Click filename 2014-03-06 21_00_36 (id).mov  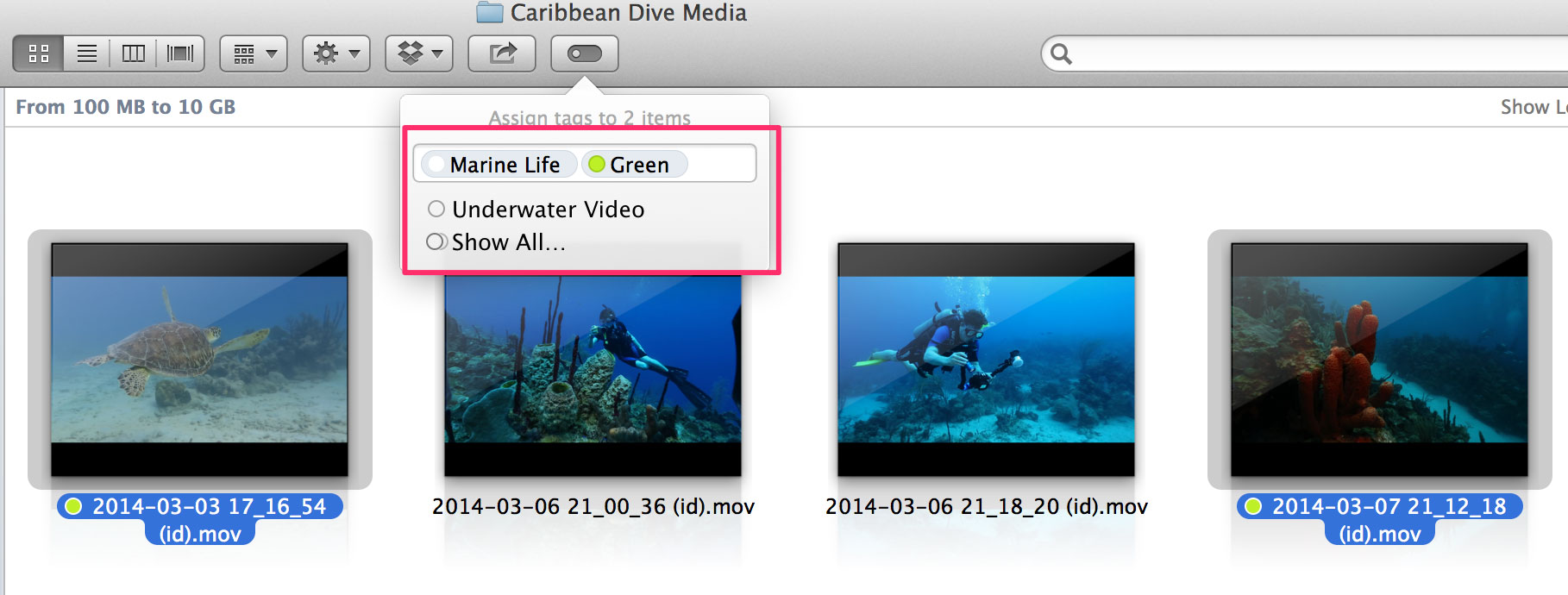pos(593,507)
